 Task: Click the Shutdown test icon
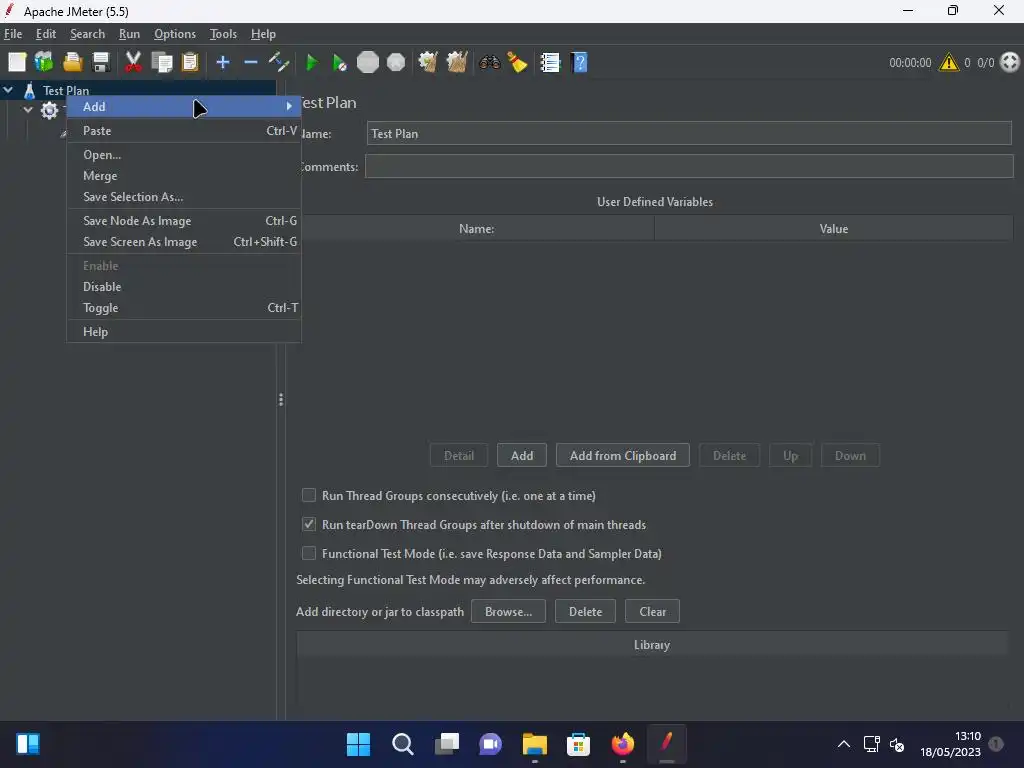pyautogui.click(x=396, y=63)
